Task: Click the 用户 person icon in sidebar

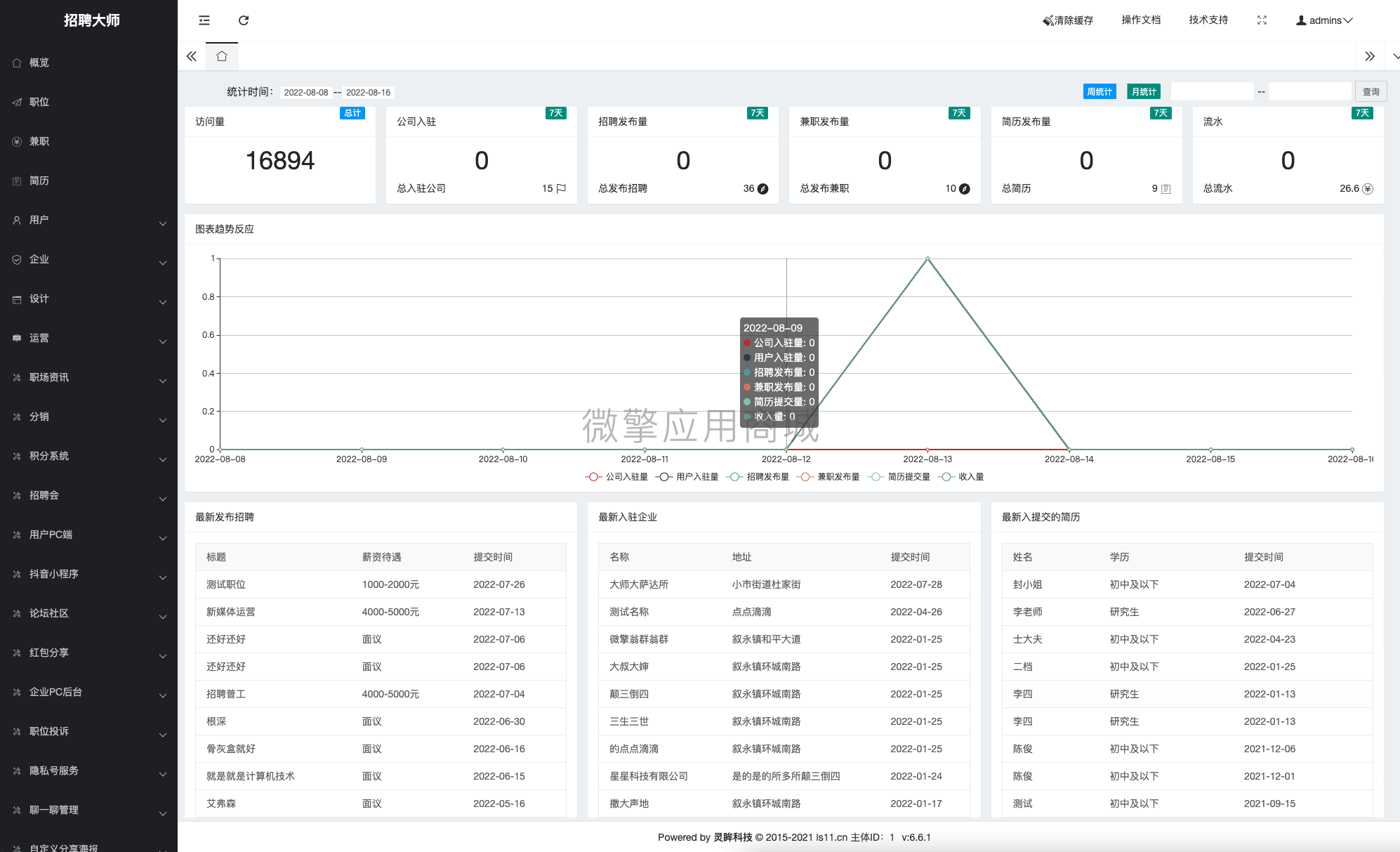Action: [17, 220]
